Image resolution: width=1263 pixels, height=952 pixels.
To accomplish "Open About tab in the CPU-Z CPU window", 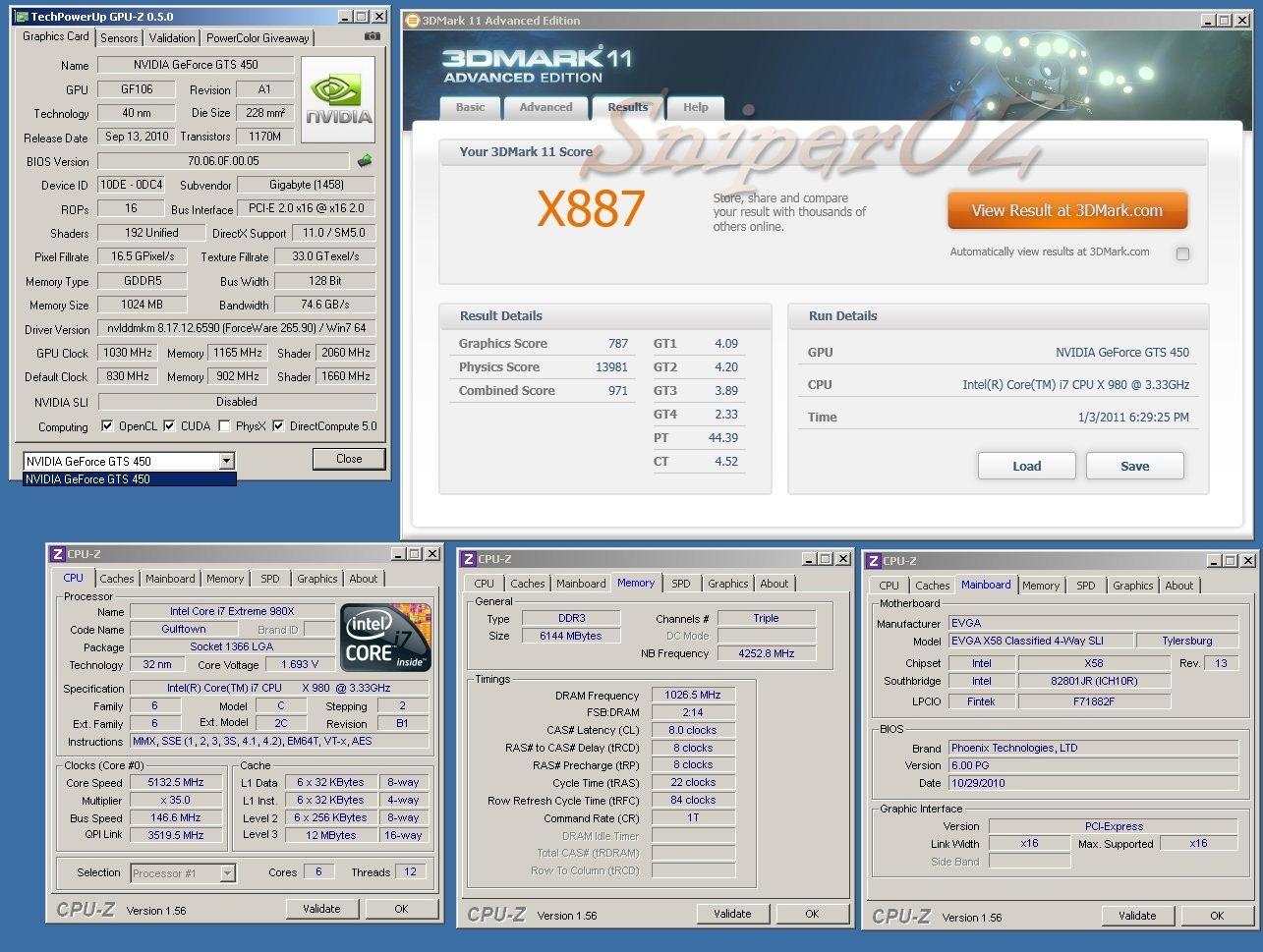I will click(364, 579).
